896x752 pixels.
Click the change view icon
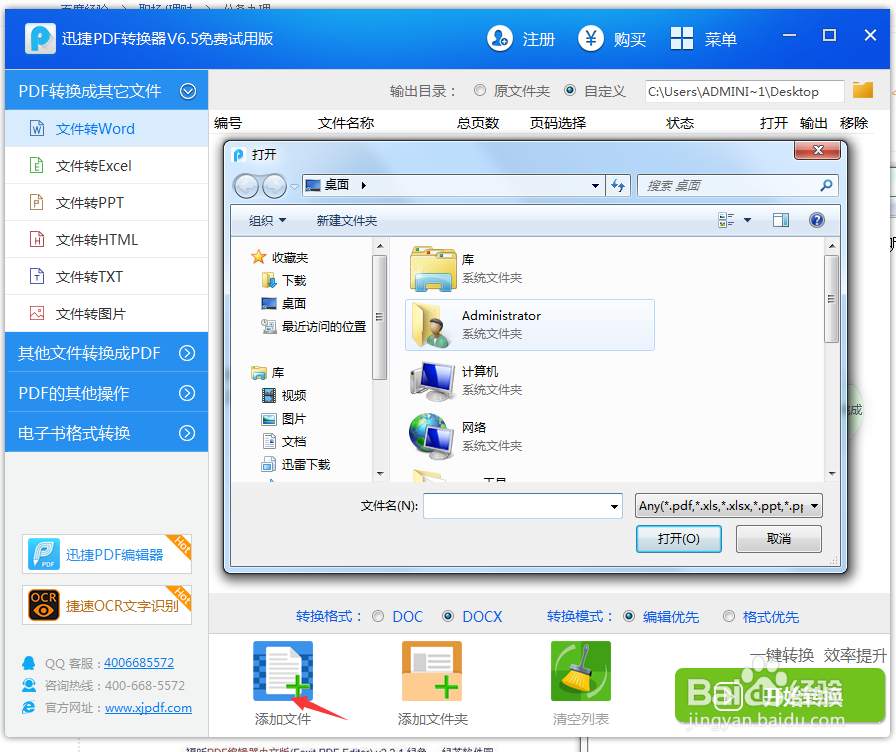click(726, 220)
